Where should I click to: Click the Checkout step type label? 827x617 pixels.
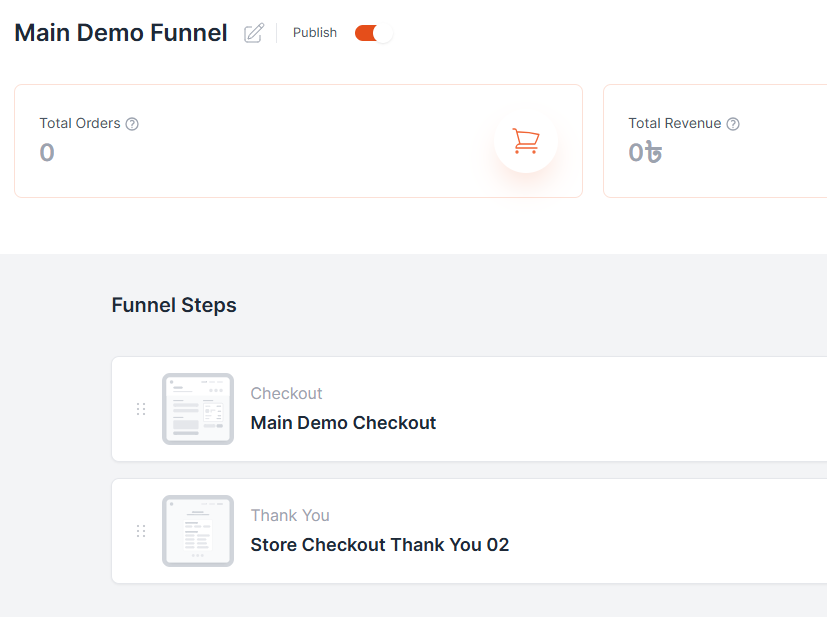(286, 393)
